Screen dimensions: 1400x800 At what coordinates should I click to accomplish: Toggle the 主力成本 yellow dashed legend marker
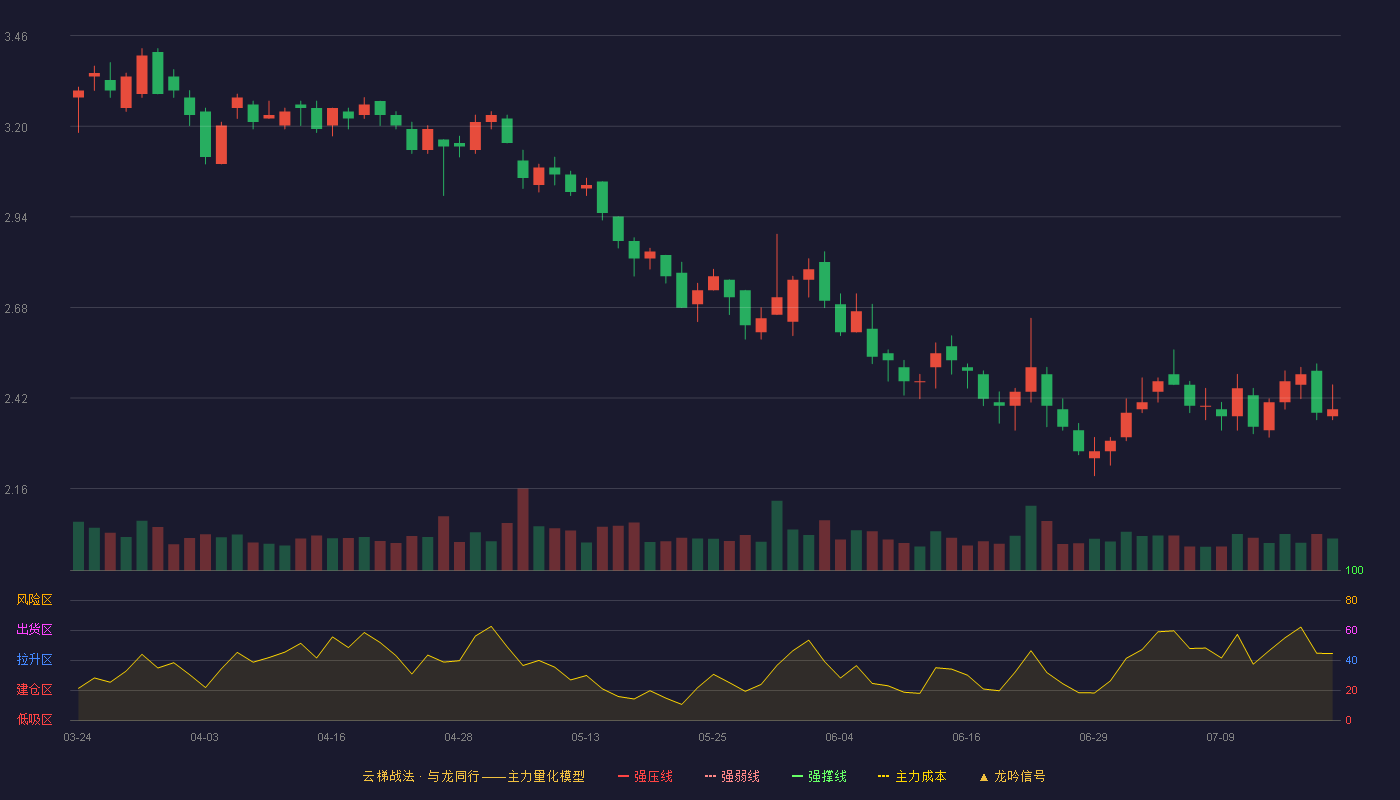point(884,776)
